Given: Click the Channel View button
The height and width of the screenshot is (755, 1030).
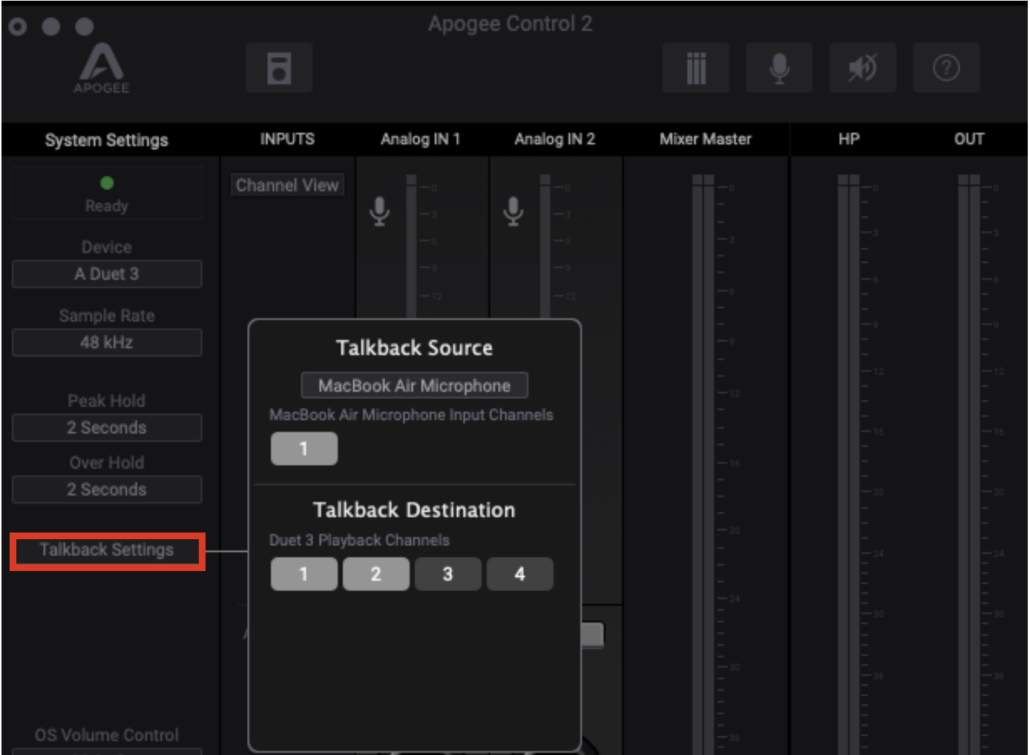Looking at the screenshot, I should tap(287, 184).
